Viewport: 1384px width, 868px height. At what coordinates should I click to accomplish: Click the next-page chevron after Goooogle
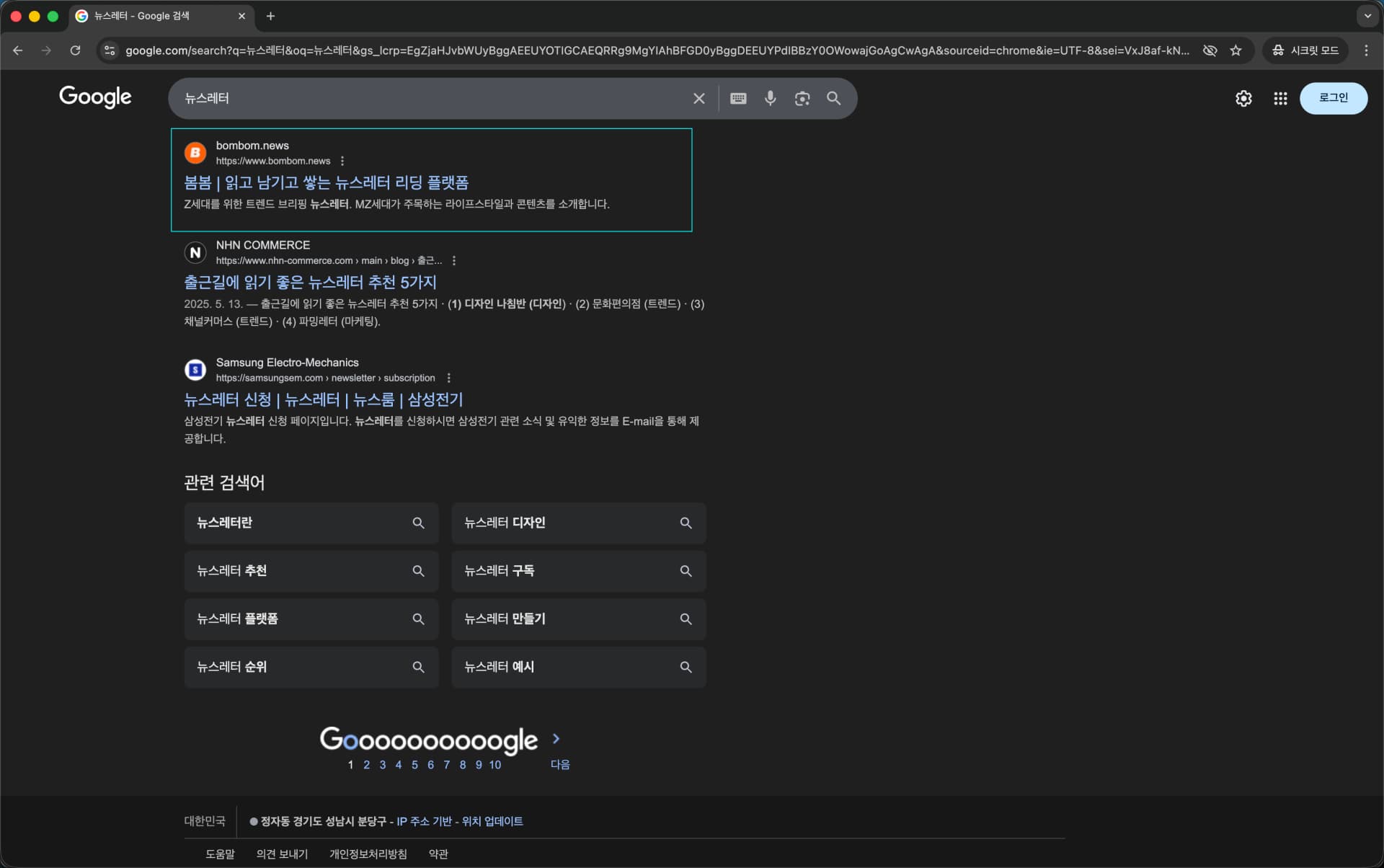coord(556,739)
